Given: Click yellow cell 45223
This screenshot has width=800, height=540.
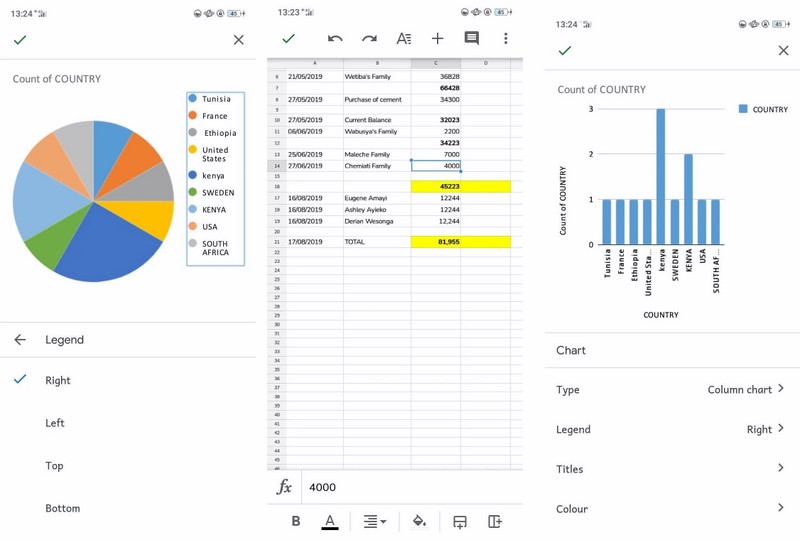Looking at the screenshot, I should 436,186.
